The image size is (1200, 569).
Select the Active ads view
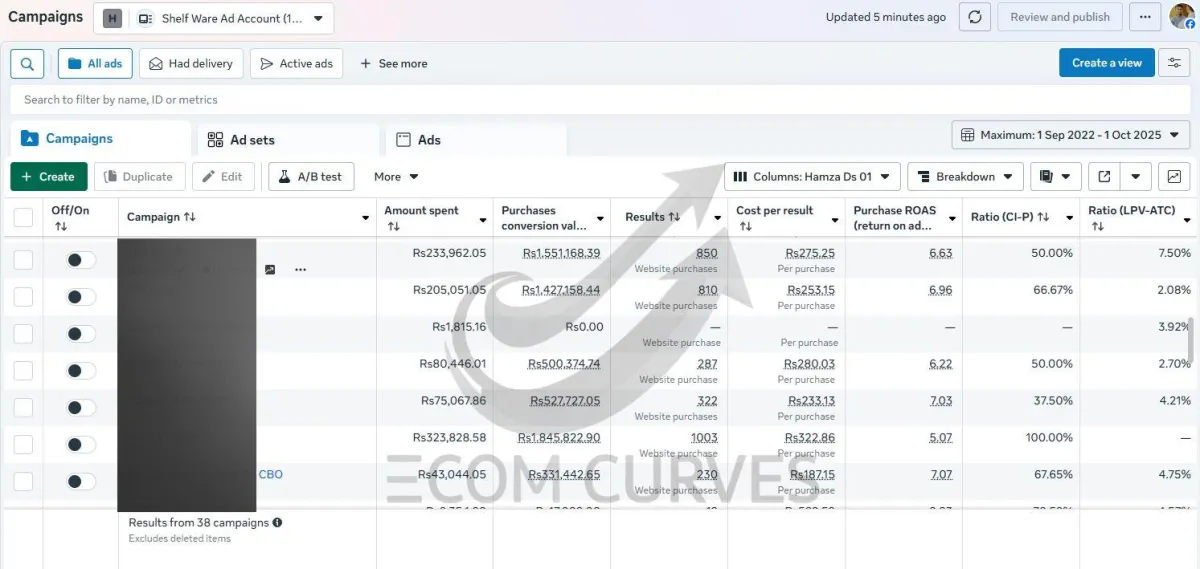[297, 63]
